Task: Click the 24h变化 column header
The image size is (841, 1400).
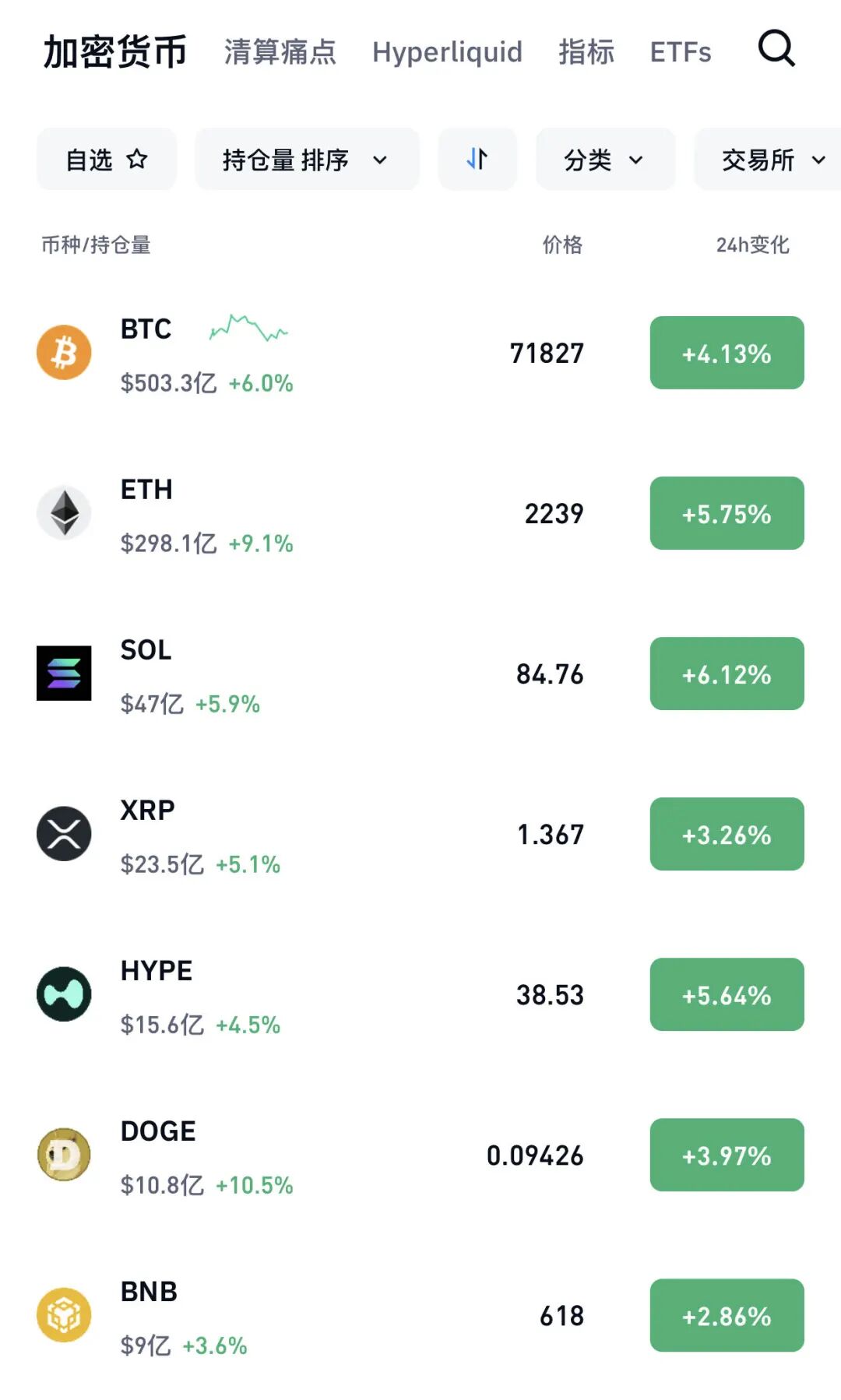Action: [752, 245]
